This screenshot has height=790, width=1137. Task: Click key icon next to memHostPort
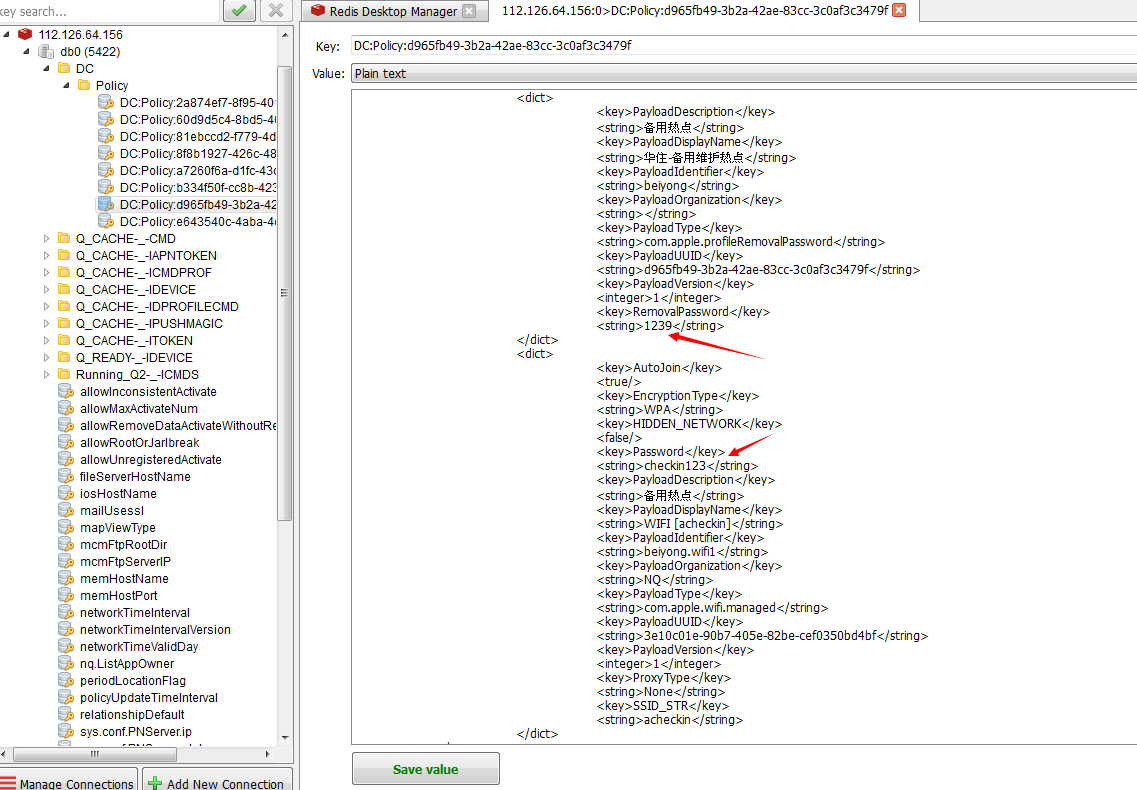[x=66, y=595]
